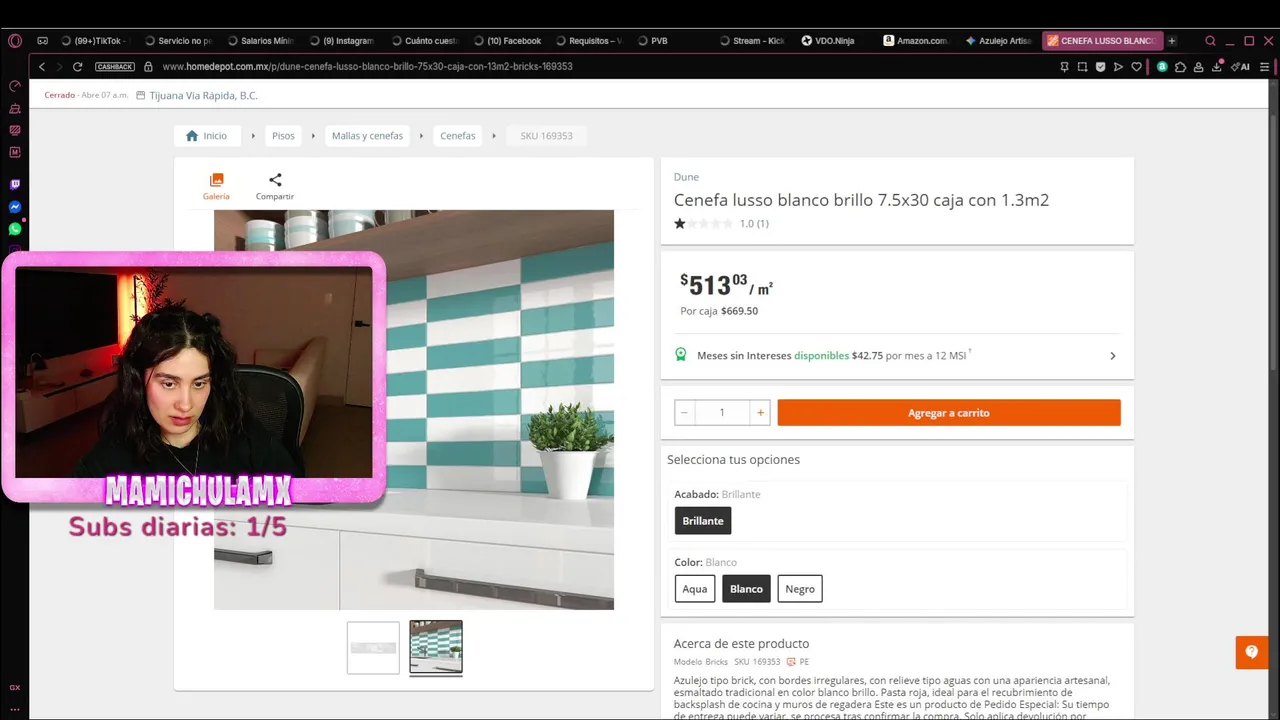The width and height of the screenshot is (1280, 720).
Task: Open the ad blocker shield icon
Action: [x=1100, y=67]
